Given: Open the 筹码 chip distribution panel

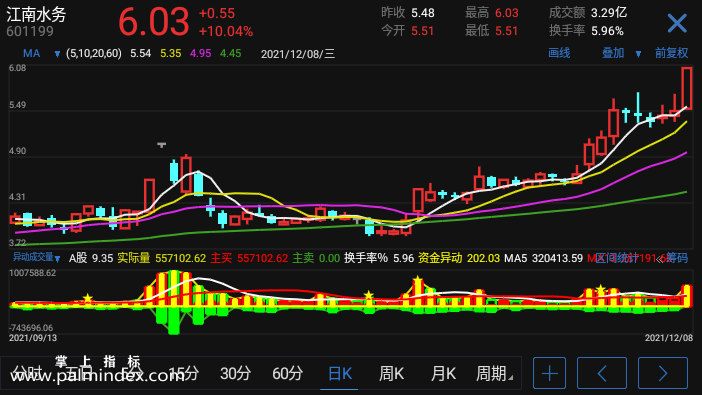Looking at the screenshot, I should (x=677, y=258).
